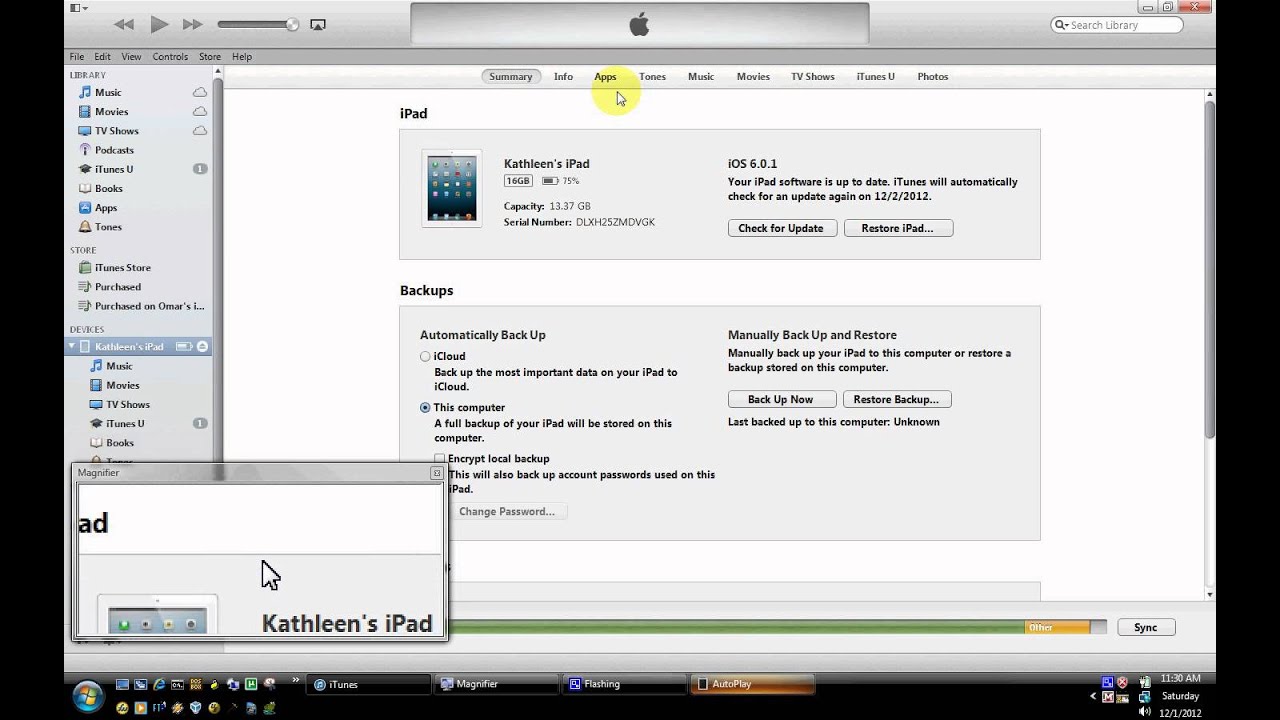Open the iTunes window menu dropdown

pyautogui.click(x=78, y=8)
